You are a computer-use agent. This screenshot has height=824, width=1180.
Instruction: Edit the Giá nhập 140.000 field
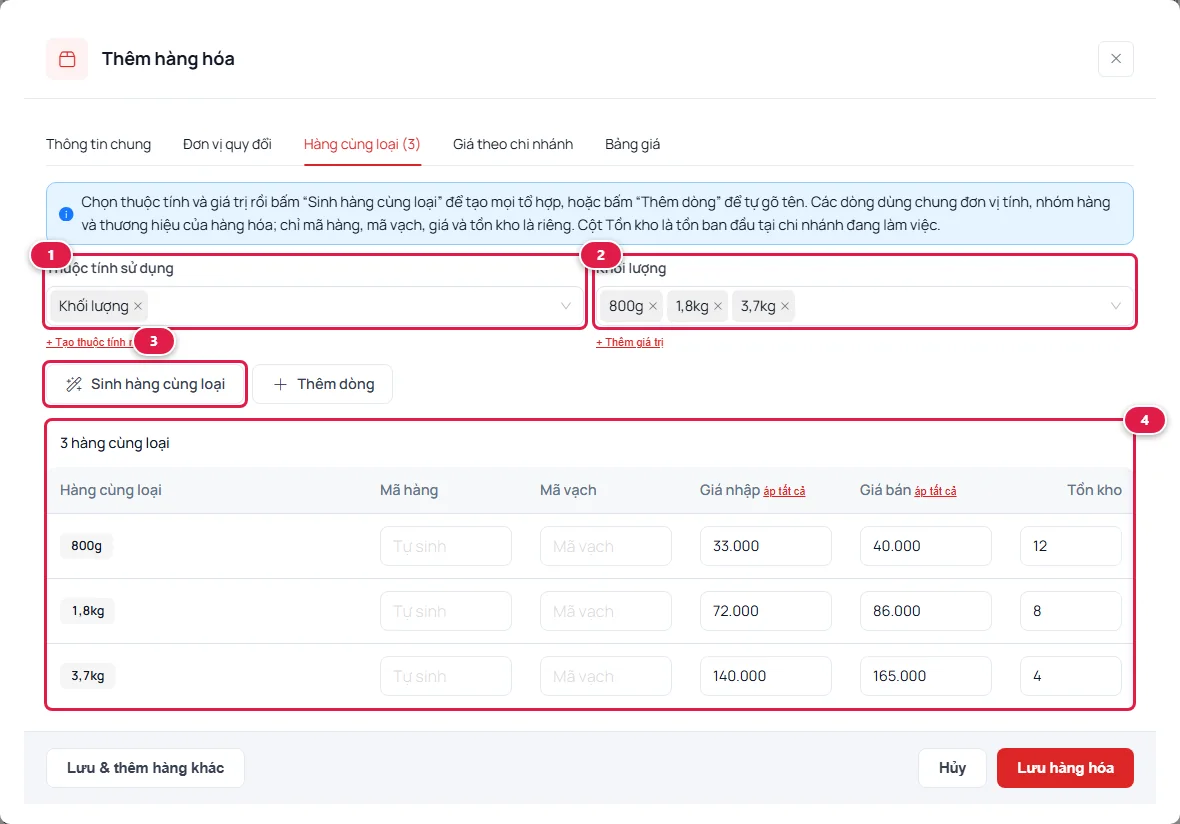click(x=766, y=676)
